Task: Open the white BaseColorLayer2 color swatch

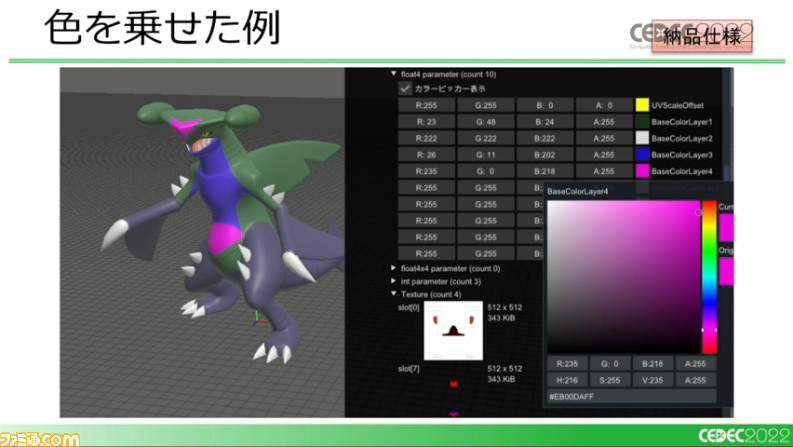Action: click(642, 138)
